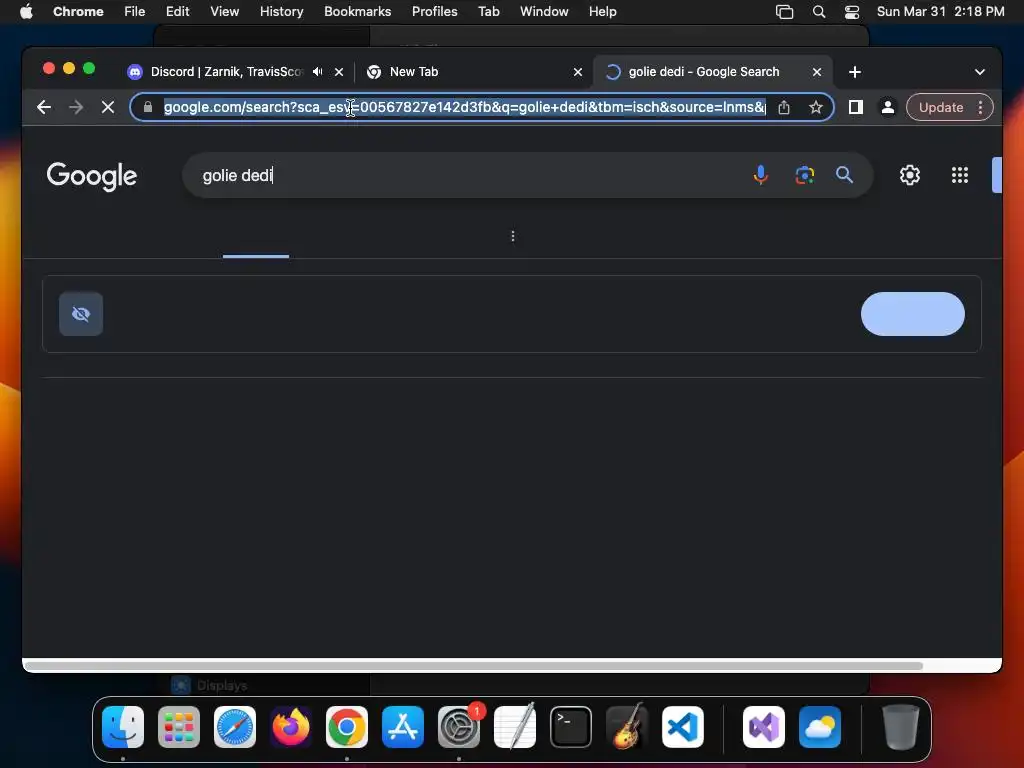This screenshot has height=768, width=1024.
Task: Submit search with the magnifier icon
Action: click(x=844, y=175)
